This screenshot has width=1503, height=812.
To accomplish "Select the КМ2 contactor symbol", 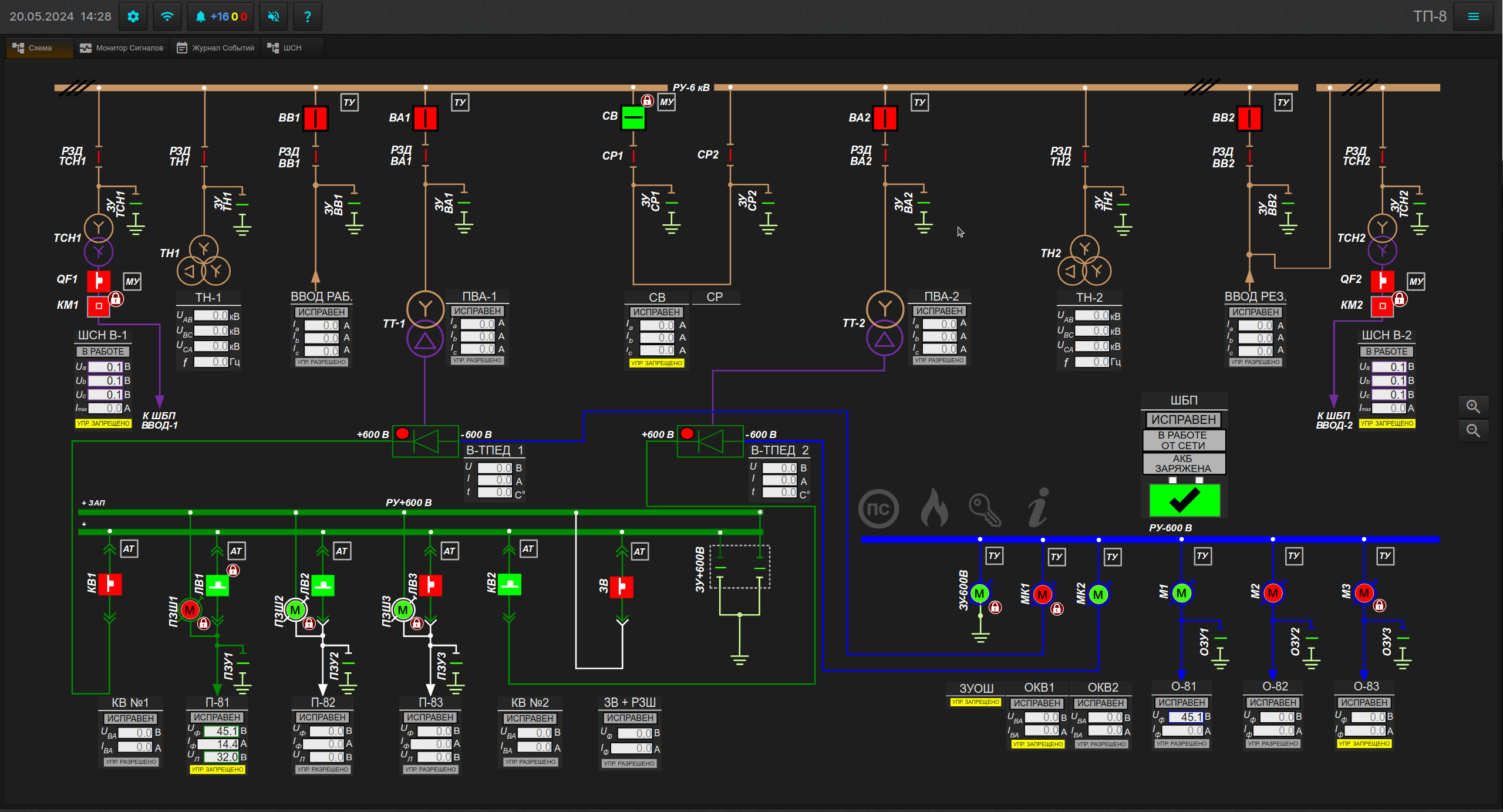I will [1383, 306].
